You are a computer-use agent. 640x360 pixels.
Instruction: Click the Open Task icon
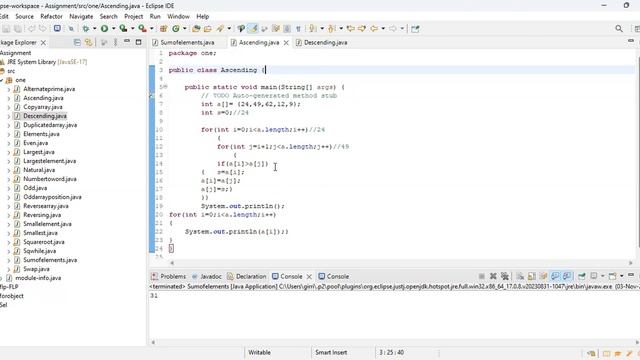coord(208,29)
